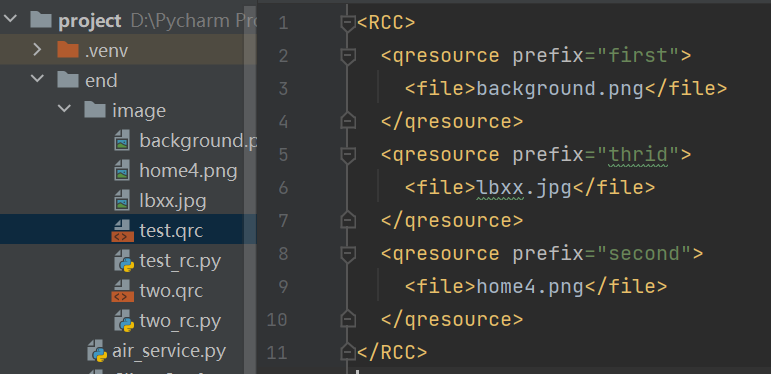Click the two.qrc XML file icon
This screenshot has width=771, height=374.
point(122,290)
